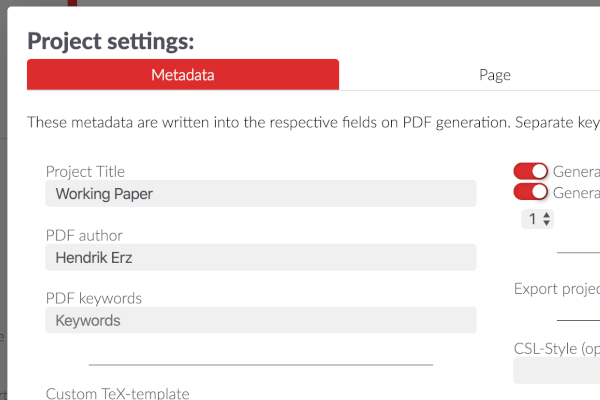Click the CSL-Style label text
The image size is (600, 400).
(557, 349)
